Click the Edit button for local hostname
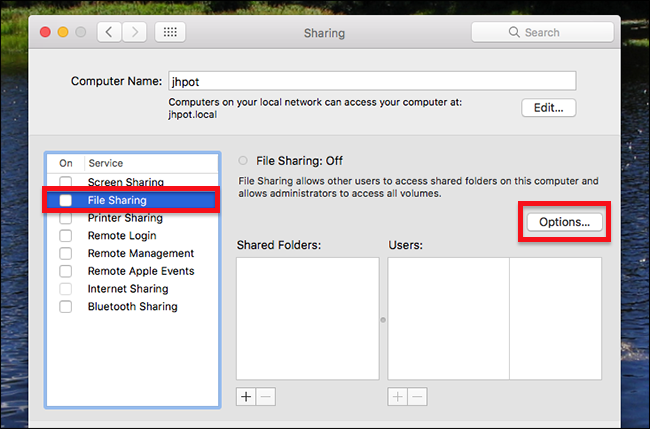The image size is (650, 429). 548,108
